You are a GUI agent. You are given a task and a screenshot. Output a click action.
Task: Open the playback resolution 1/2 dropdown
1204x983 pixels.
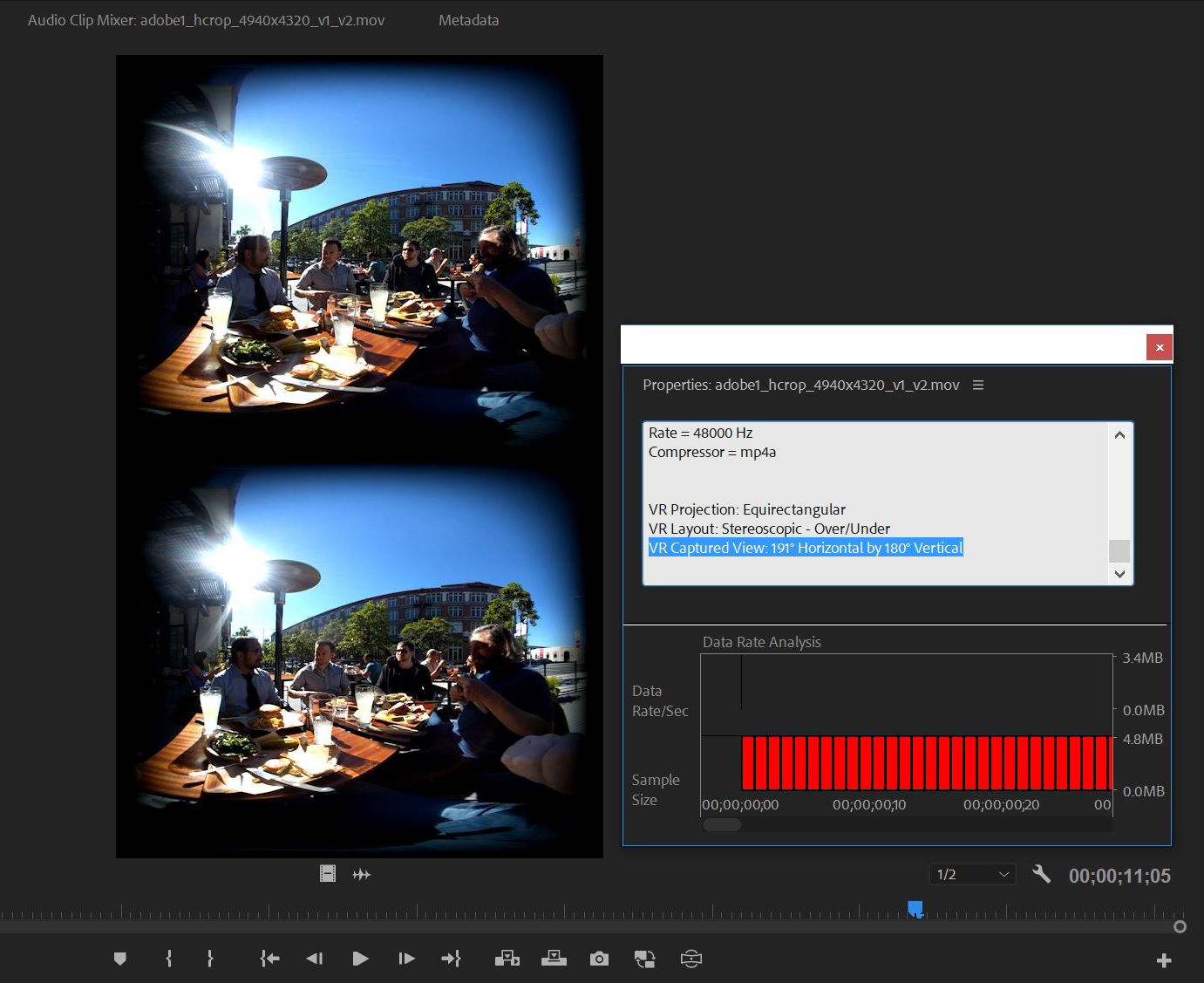pos(971,874)
